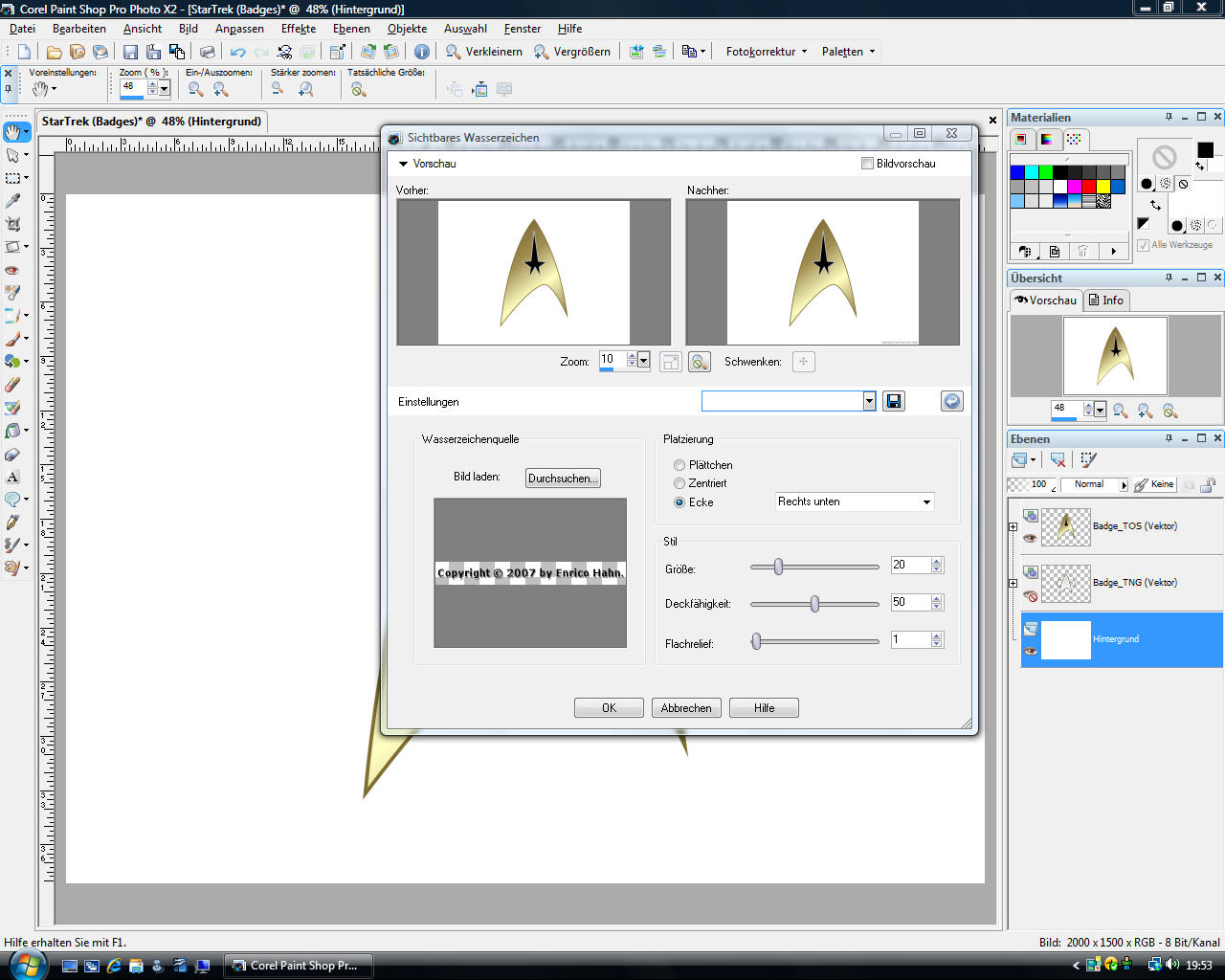Open the Anpassen menu
Image resolution: width=1225 pixels, height=980 pixels.
(x=239, y=29)
